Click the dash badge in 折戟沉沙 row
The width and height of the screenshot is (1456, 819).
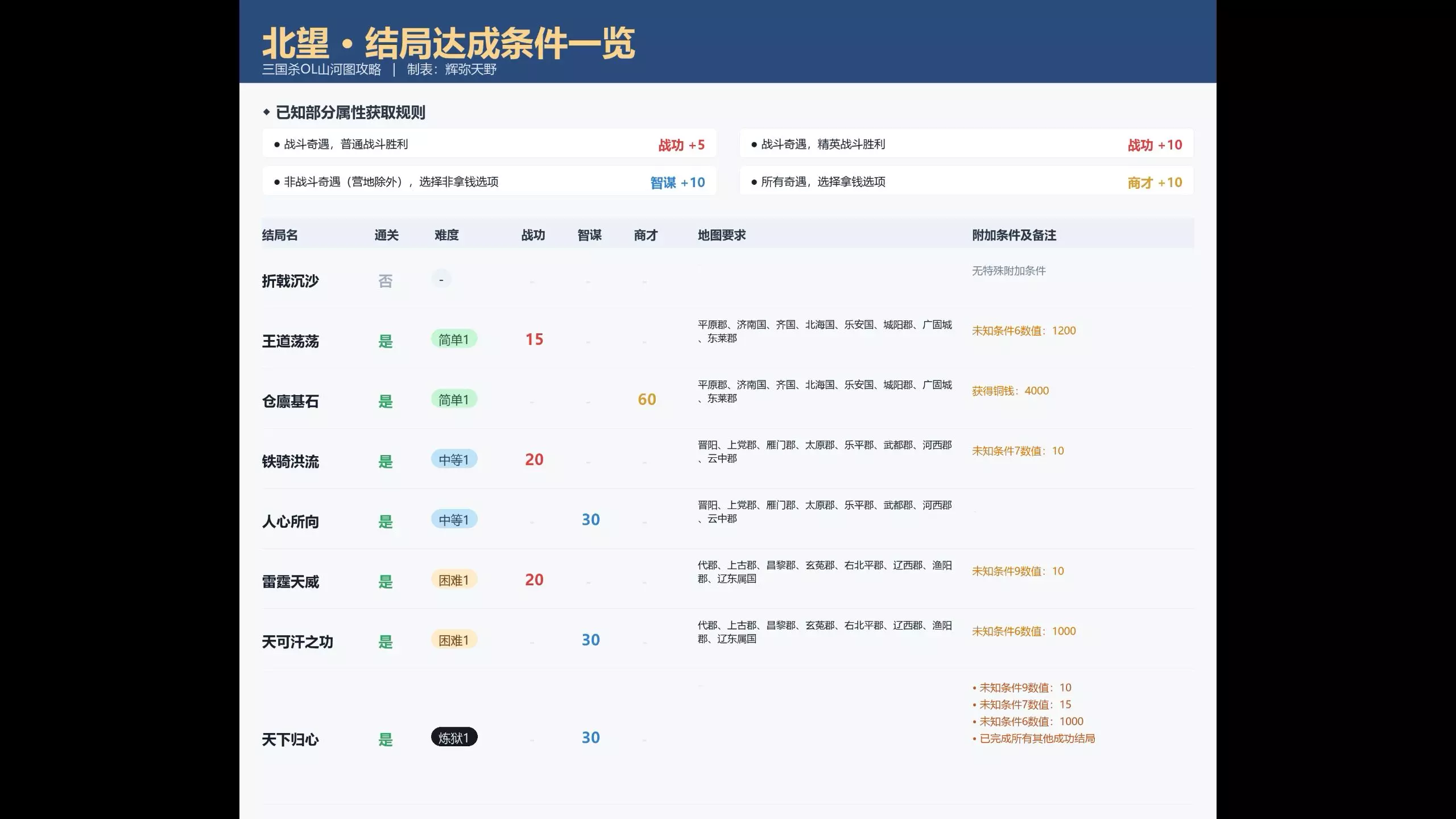441,279
